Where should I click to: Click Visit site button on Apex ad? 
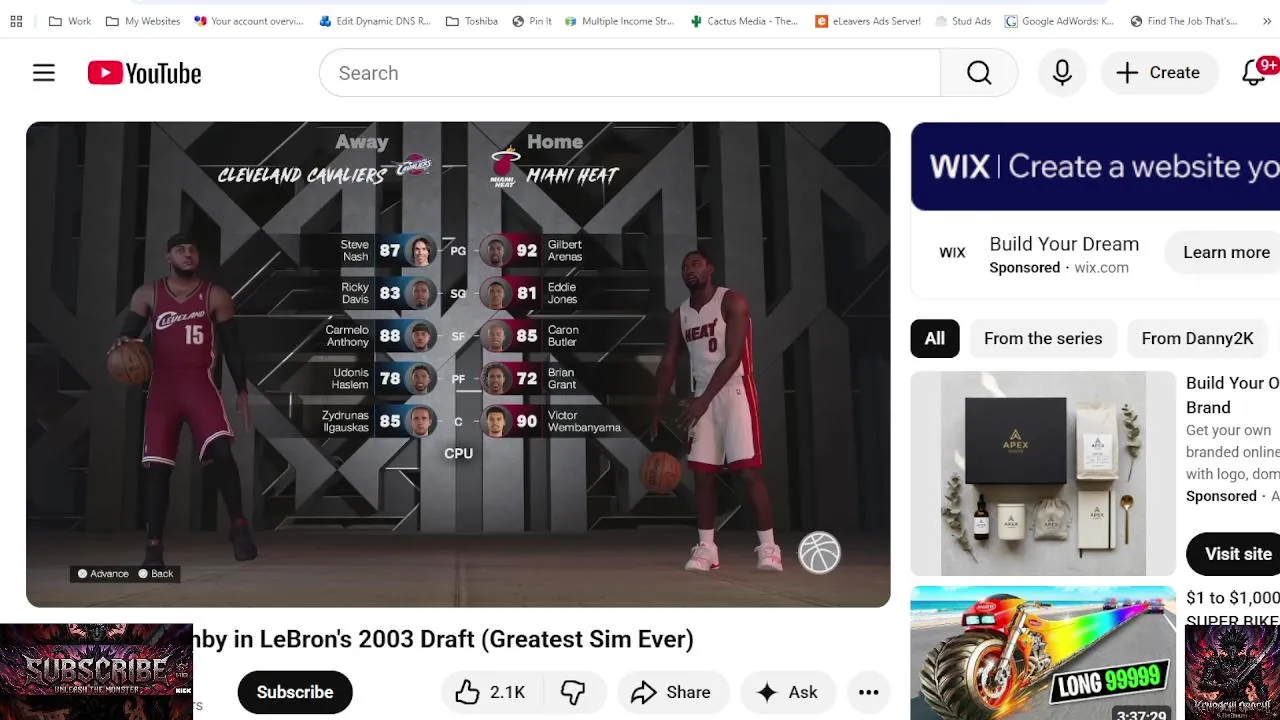1235,554
